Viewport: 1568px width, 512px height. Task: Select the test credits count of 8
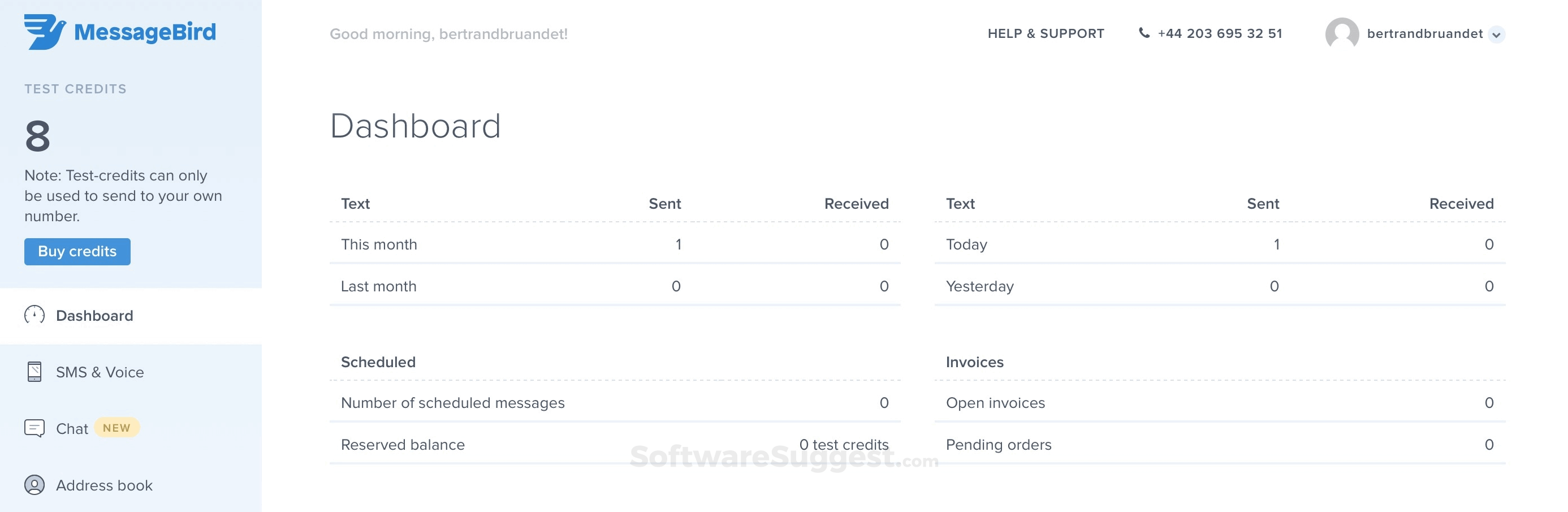(38, 137)
